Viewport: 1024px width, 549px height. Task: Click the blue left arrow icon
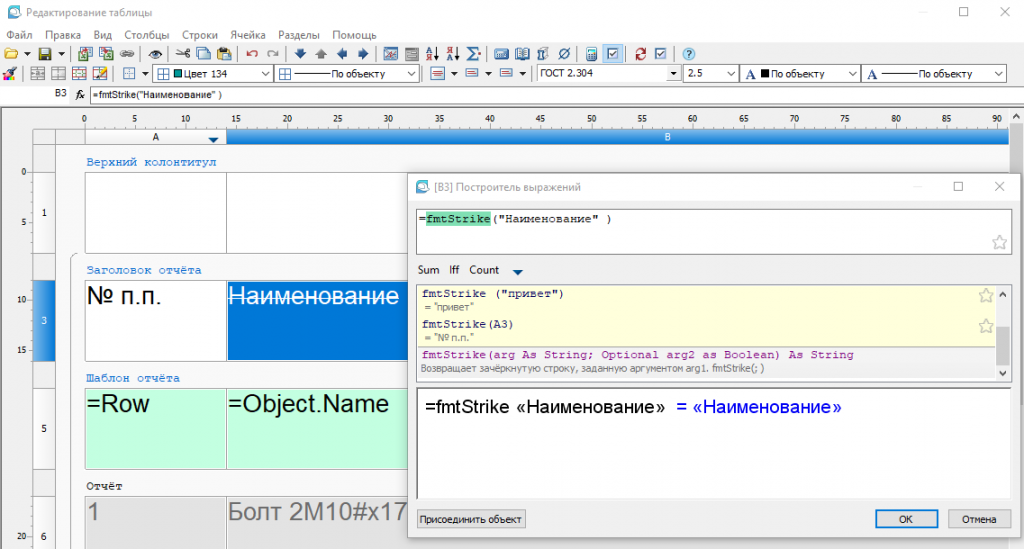click(342, 54)
